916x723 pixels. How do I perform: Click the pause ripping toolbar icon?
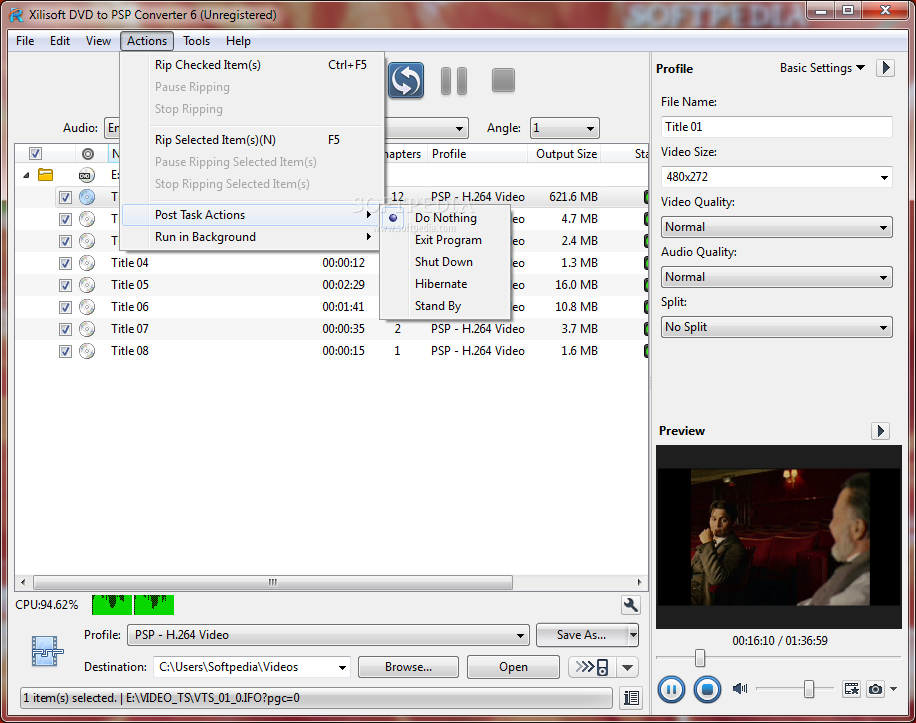pyautogui.click(x=454, y=81)
